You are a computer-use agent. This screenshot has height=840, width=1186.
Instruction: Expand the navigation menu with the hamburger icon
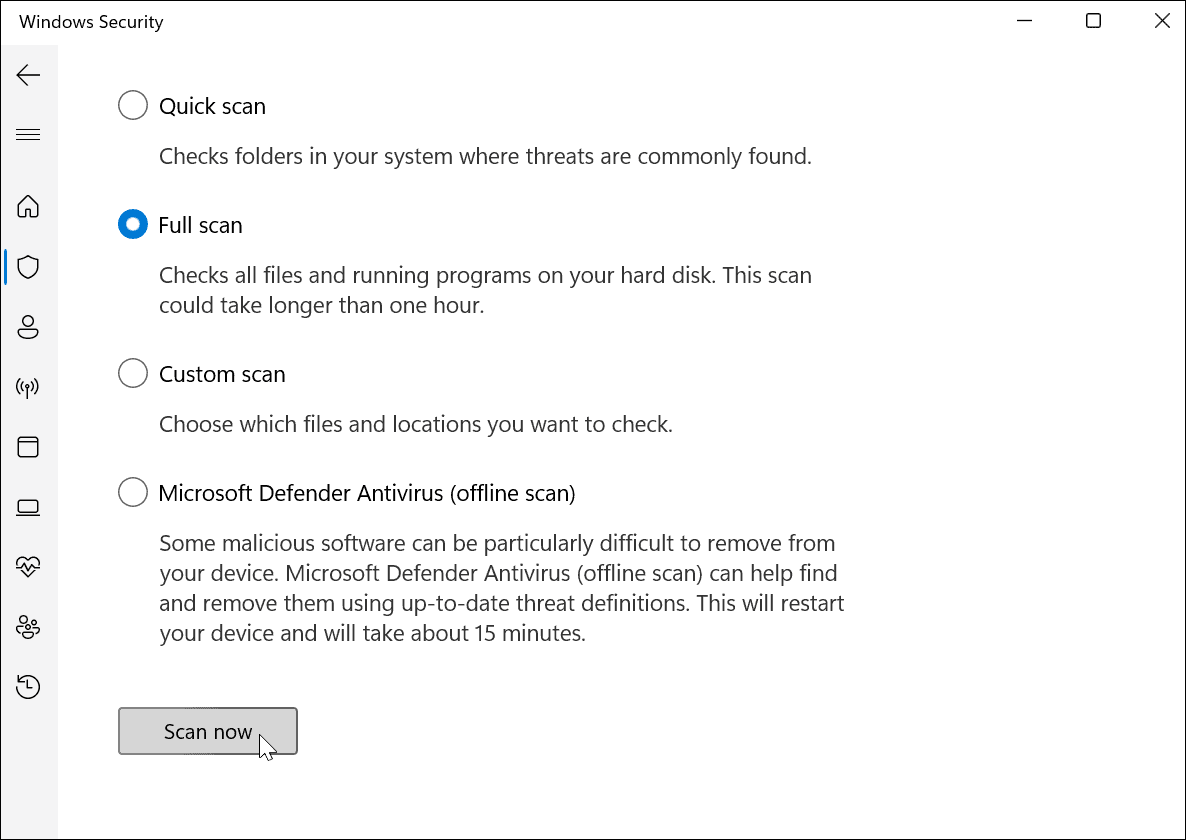(x=29, y=133)
